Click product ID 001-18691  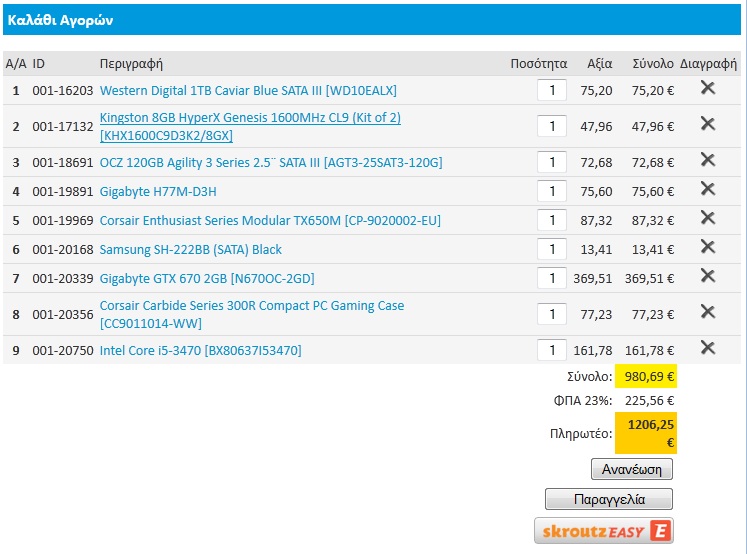tap(62, 163)
